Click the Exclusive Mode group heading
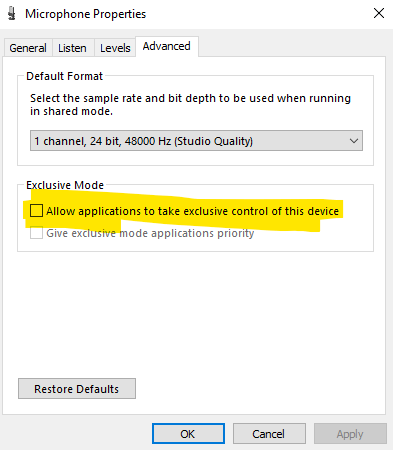 point(65,185)
